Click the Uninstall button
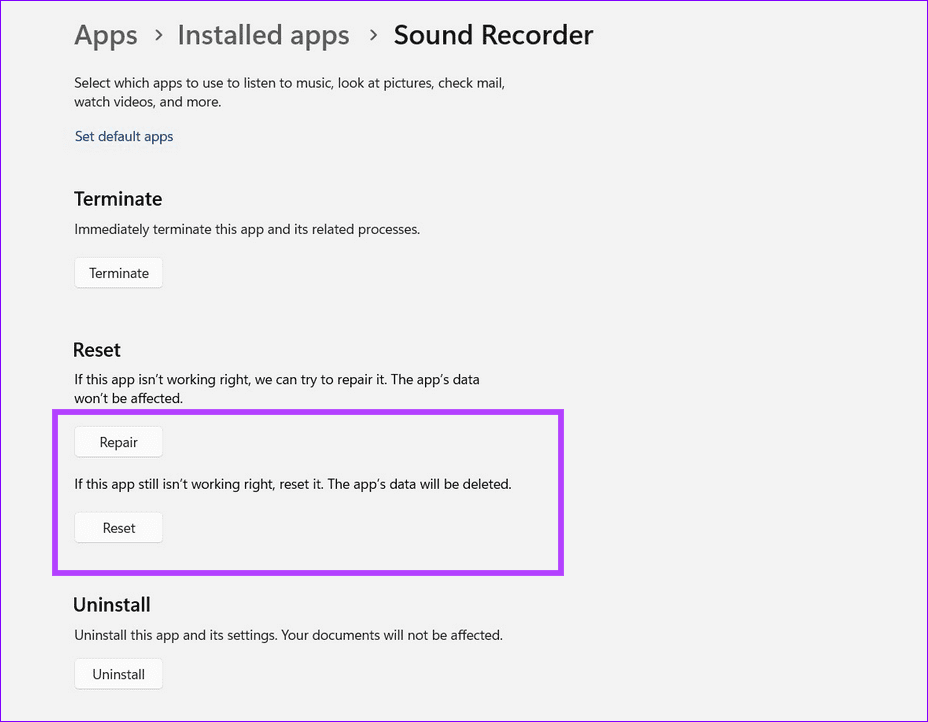Image resolution: width=928 pixels, height=722 pixels. pyautogui.click(x=118, y=673)
